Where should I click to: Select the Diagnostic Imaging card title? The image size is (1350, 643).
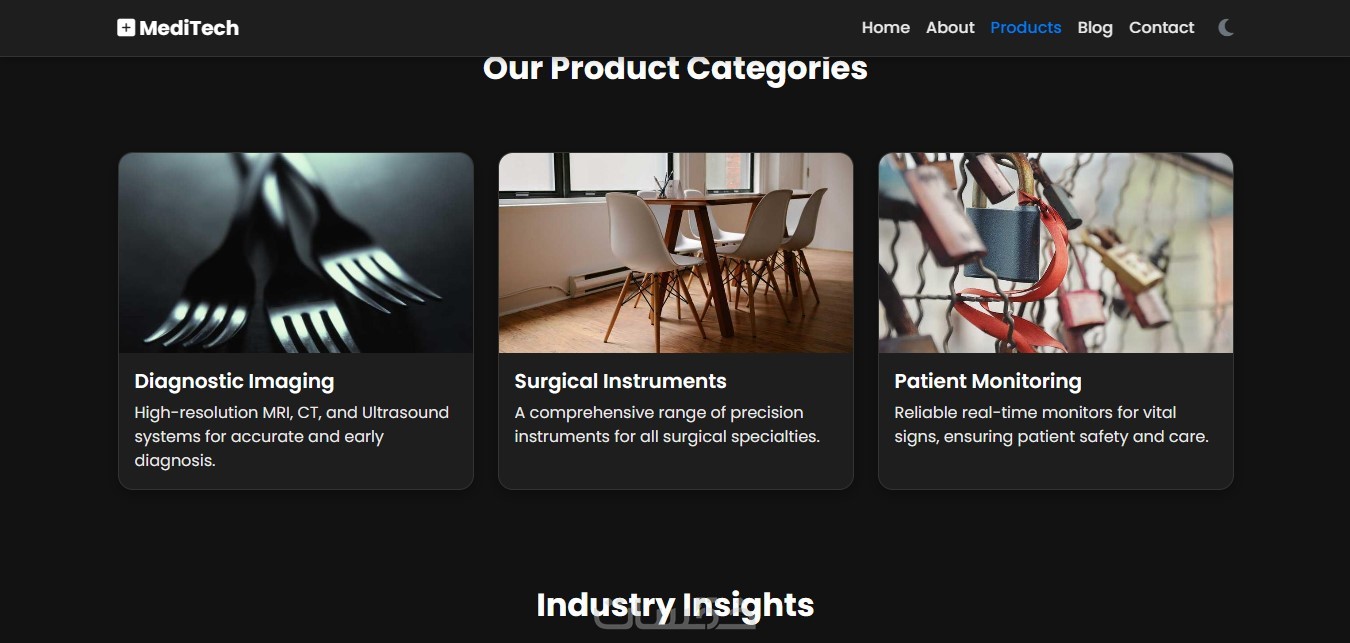coord(234,381)
